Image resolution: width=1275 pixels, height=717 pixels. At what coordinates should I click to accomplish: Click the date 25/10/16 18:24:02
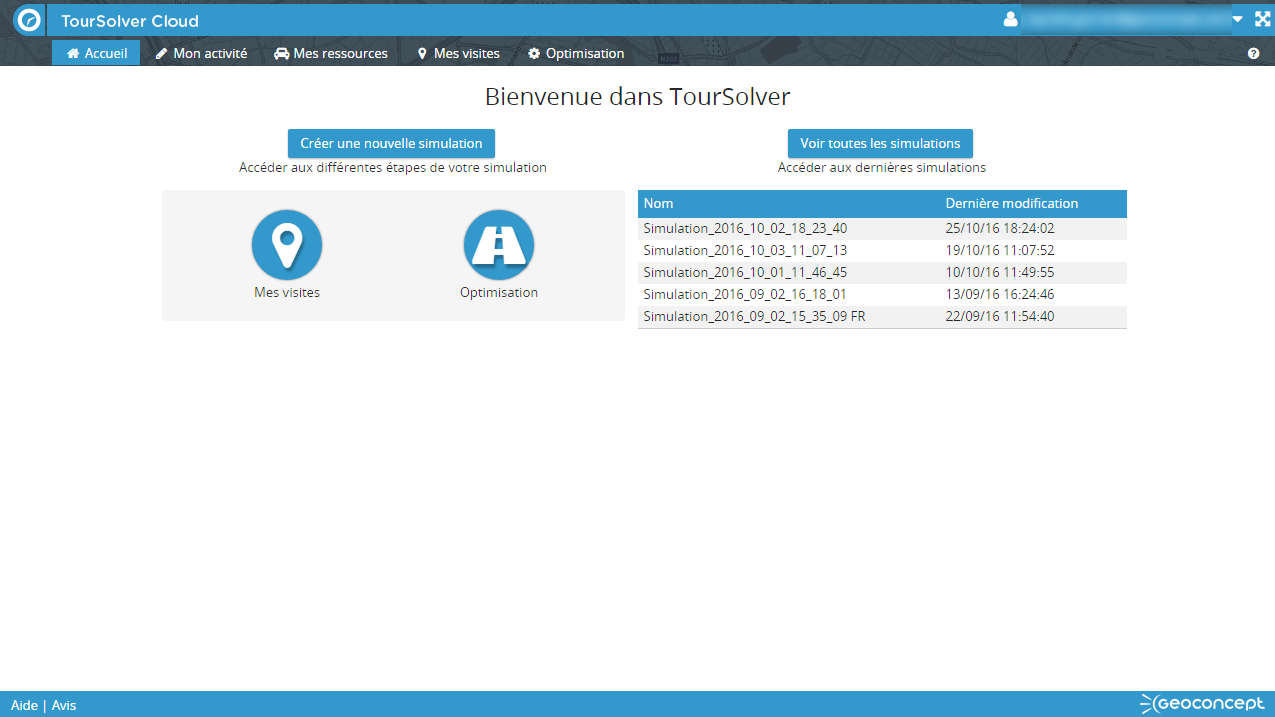click(x=1000, y=228)
